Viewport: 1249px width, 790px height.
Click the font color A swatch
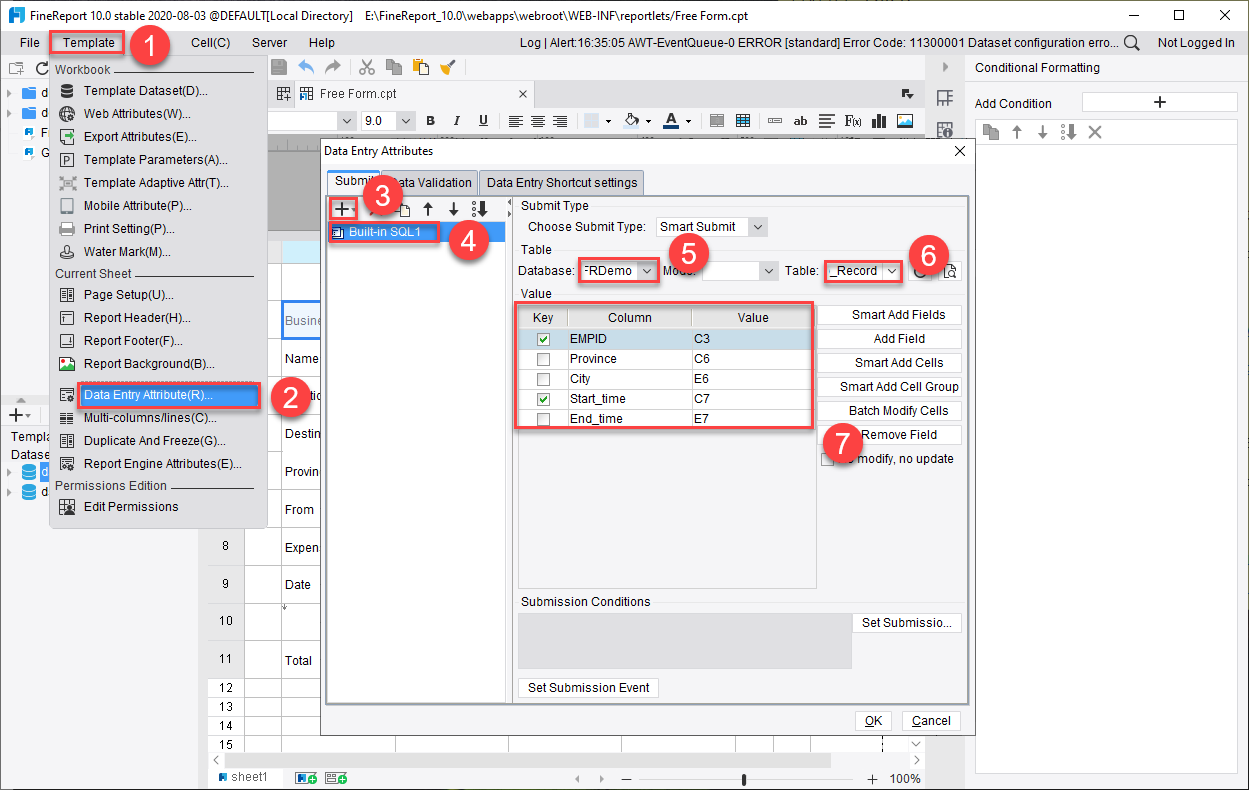(672, 121)
